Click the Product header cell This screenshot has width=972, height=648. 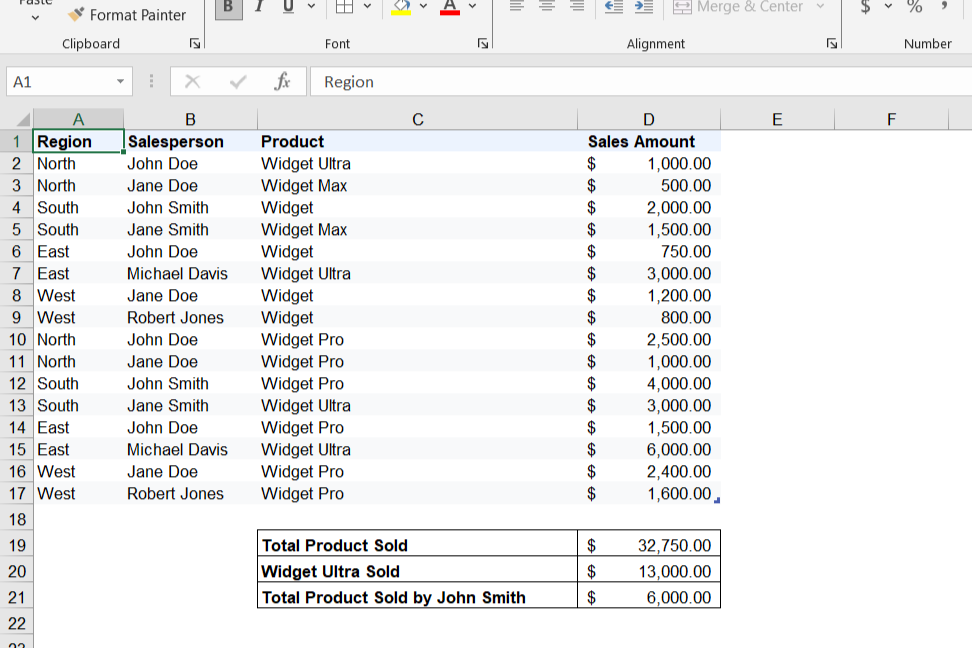click(x=418, y=141)
